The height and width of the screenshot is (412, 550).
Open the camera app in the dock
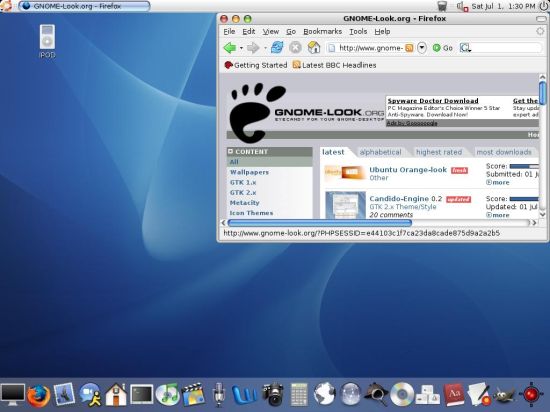tap(273, 394)
